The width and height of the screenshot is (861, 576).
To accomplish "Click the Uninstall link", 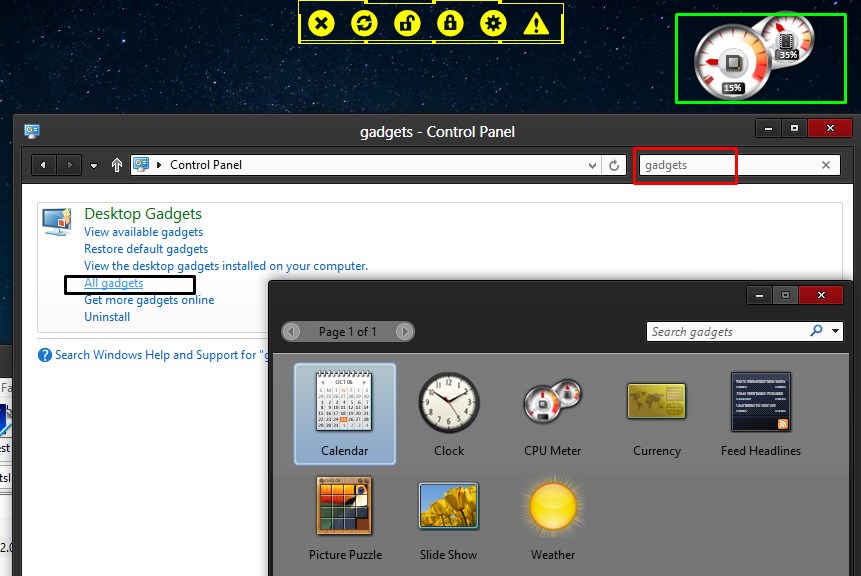I will [107, 317].
